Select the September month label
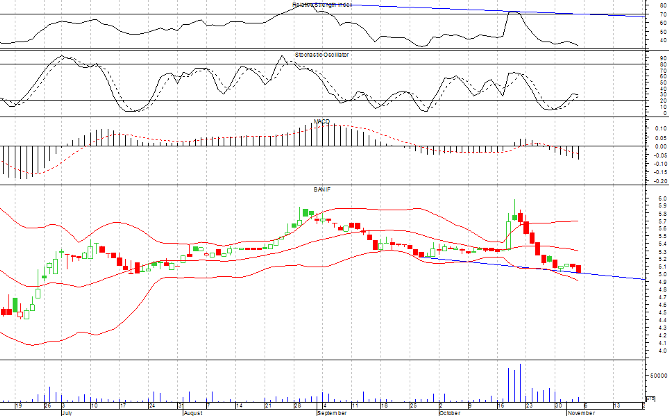 pos(332,413)
